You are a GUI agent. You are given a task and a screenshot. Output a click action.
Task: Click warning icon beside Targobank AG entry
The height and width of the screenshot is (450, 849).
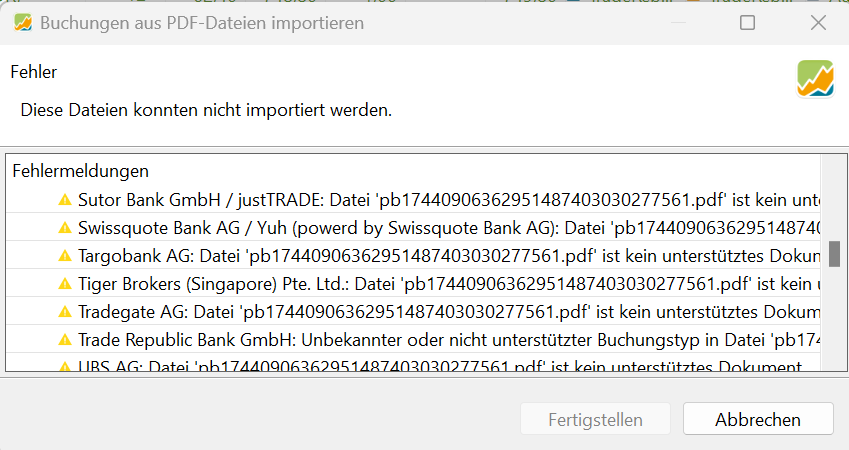coord(65,256)
